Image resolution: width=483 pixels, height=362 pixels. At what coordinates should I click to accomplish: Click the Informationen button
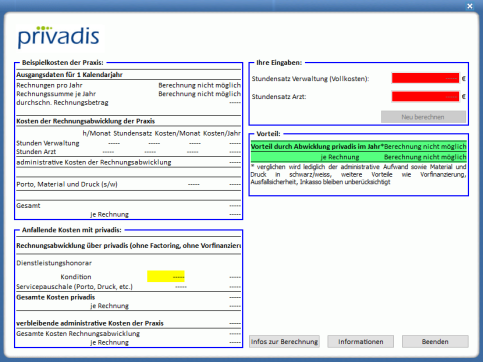361,342
